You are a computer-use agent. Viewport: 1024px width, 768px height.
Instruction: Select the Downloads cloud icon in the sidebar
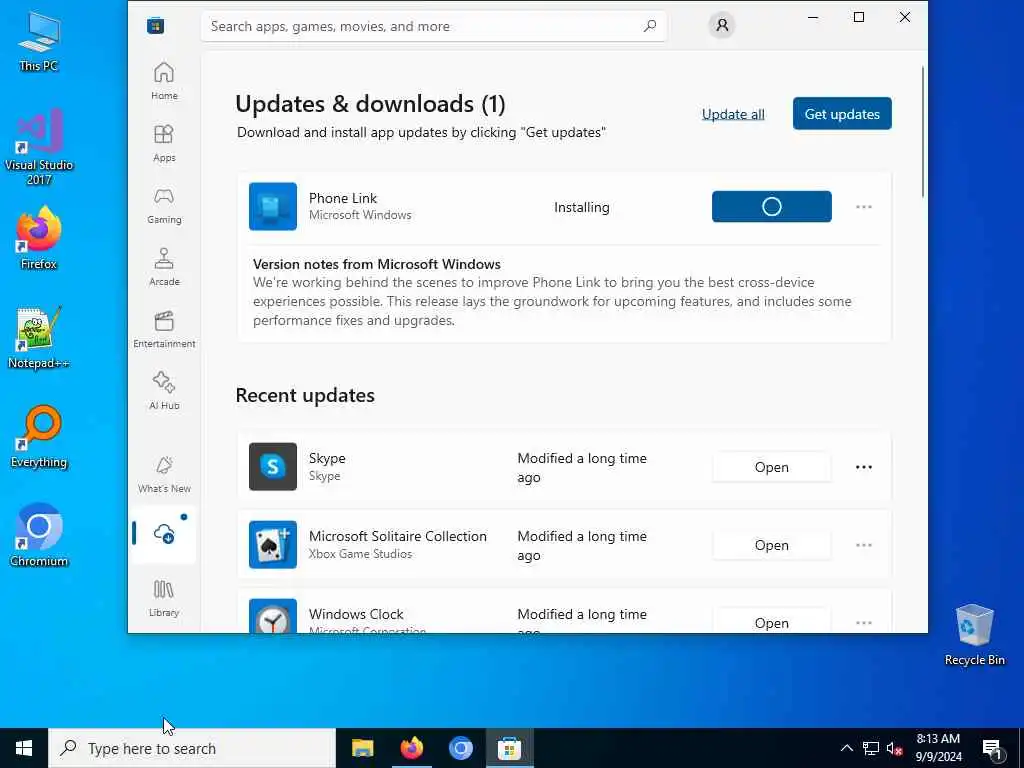point(163,534)
